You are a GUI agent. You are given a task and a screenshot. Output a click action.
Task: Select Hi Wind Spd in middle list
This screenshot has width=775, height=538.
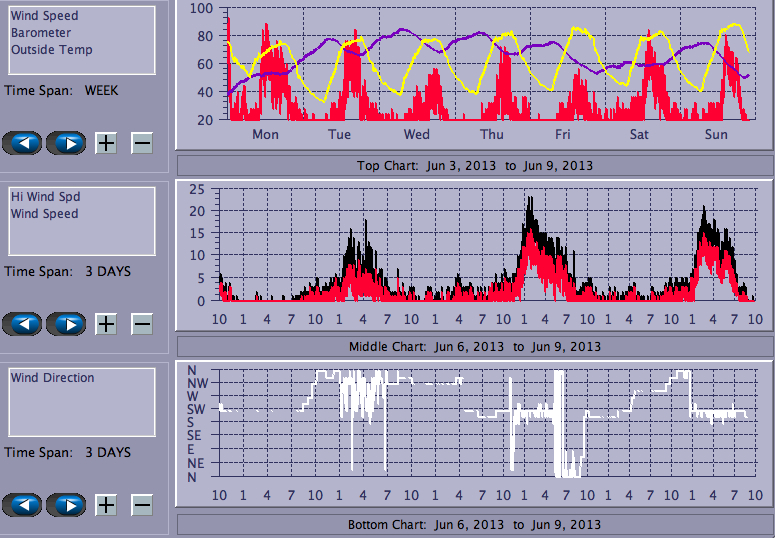coord(43,197)
